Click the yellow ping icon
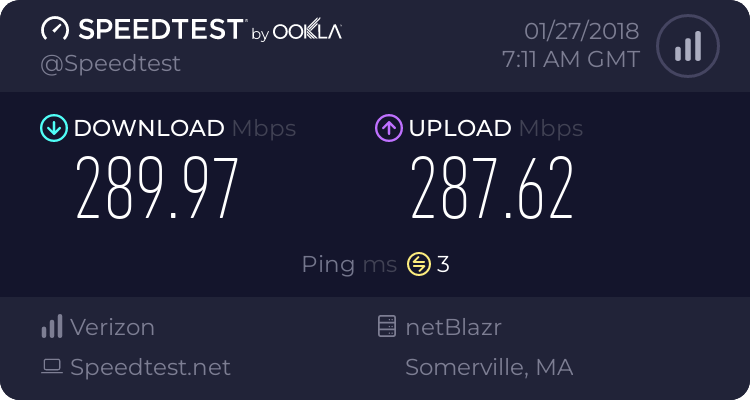Viewport: 750px width, 400px height. (418, 265)
